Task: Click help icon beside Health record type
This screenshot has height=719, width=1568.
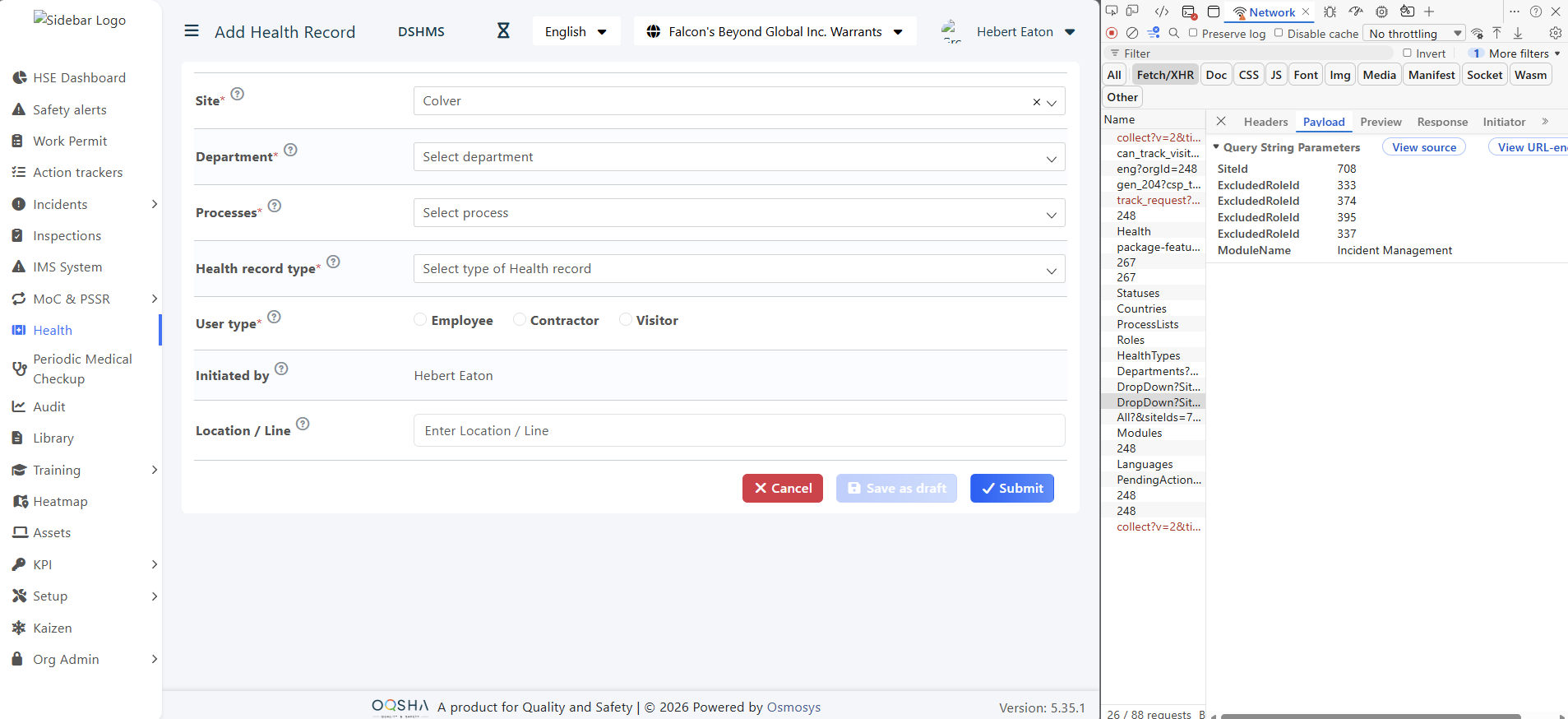Action: click(x=333, y=262)
